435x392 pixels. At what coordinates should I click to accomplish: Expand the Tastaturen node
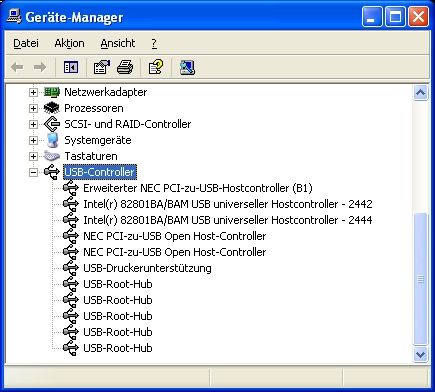(x=33, y=156)
